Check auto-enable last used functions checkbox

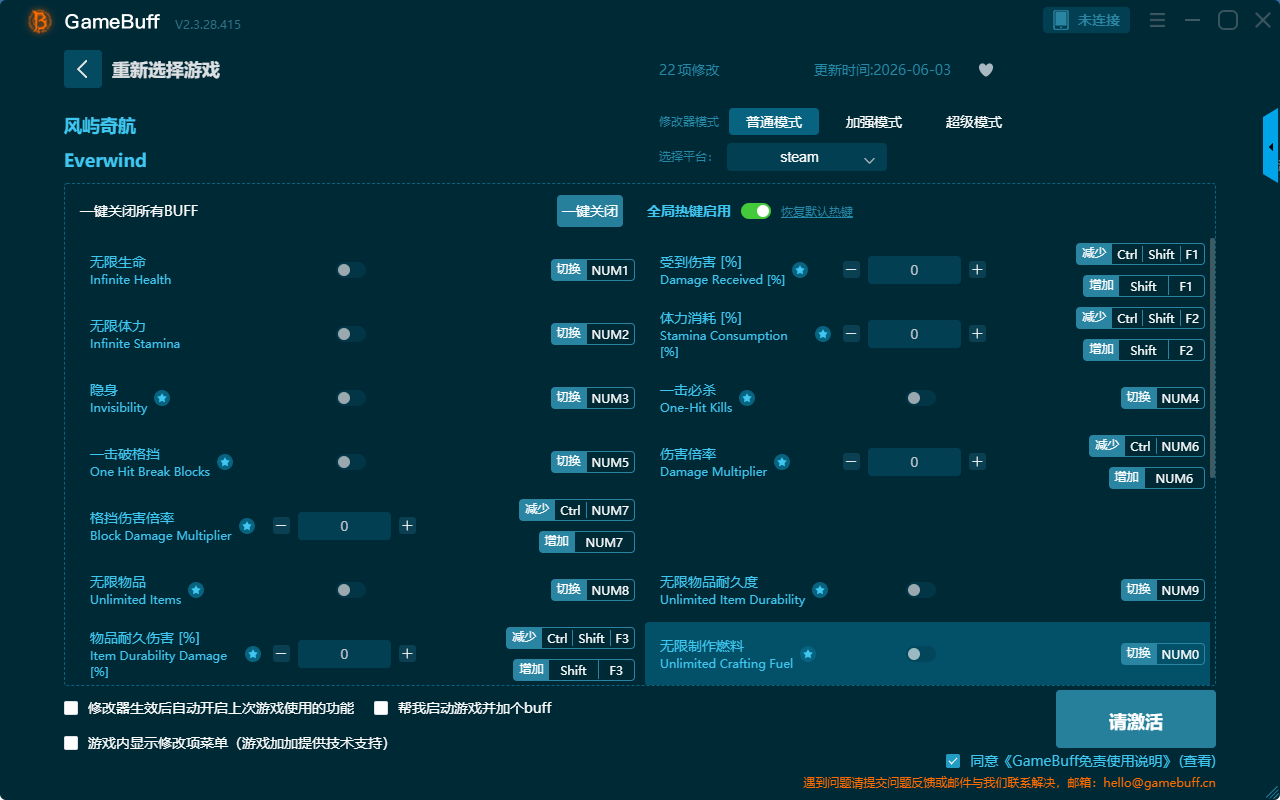(x=71, y=708)
